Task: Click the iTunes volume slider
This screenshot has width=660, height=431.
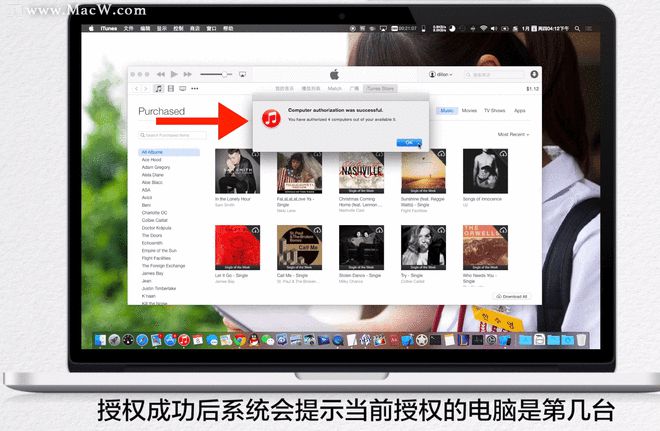Action: (216, 74)
